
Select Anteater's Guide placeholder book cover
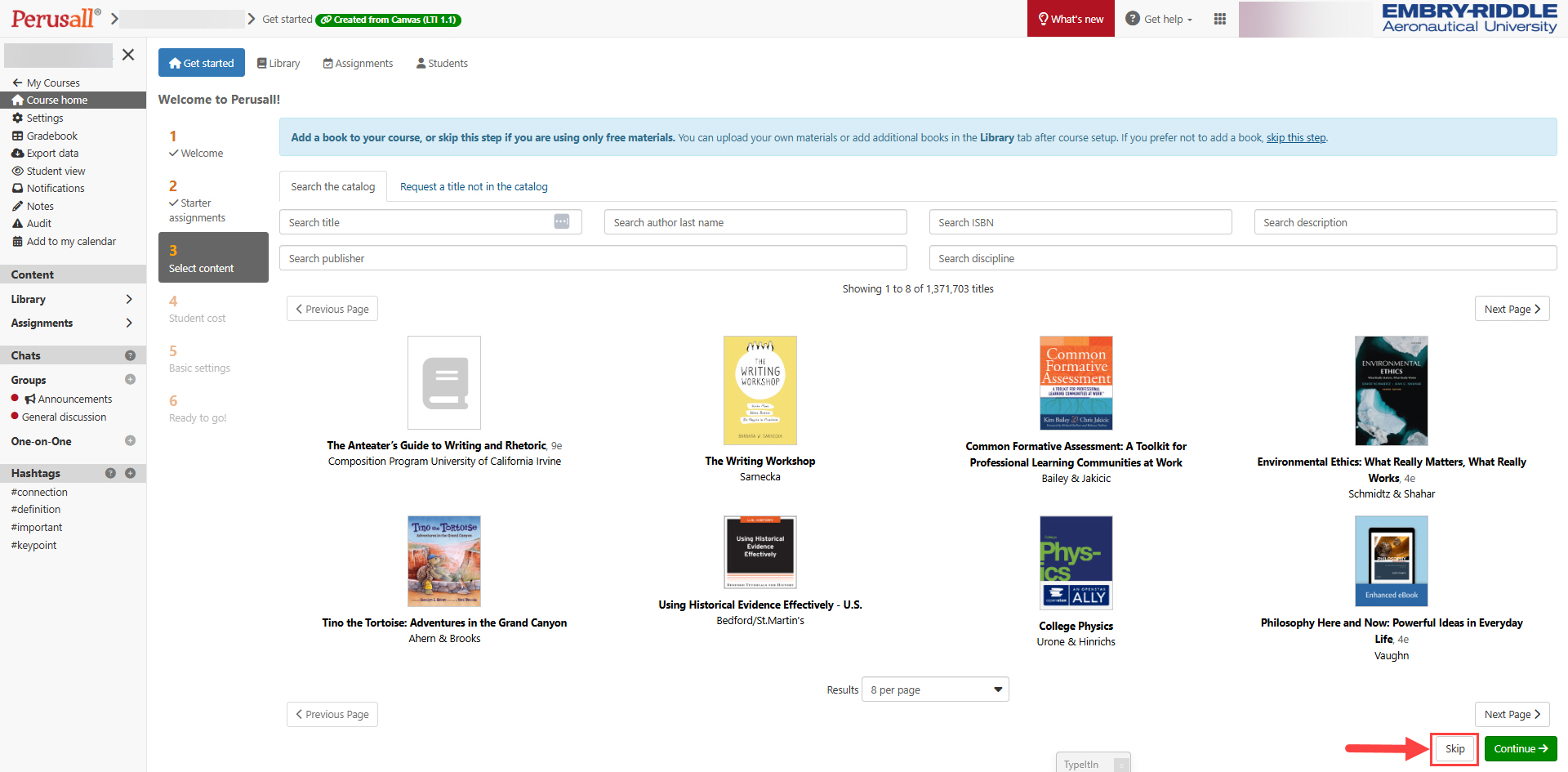point(444,382)
